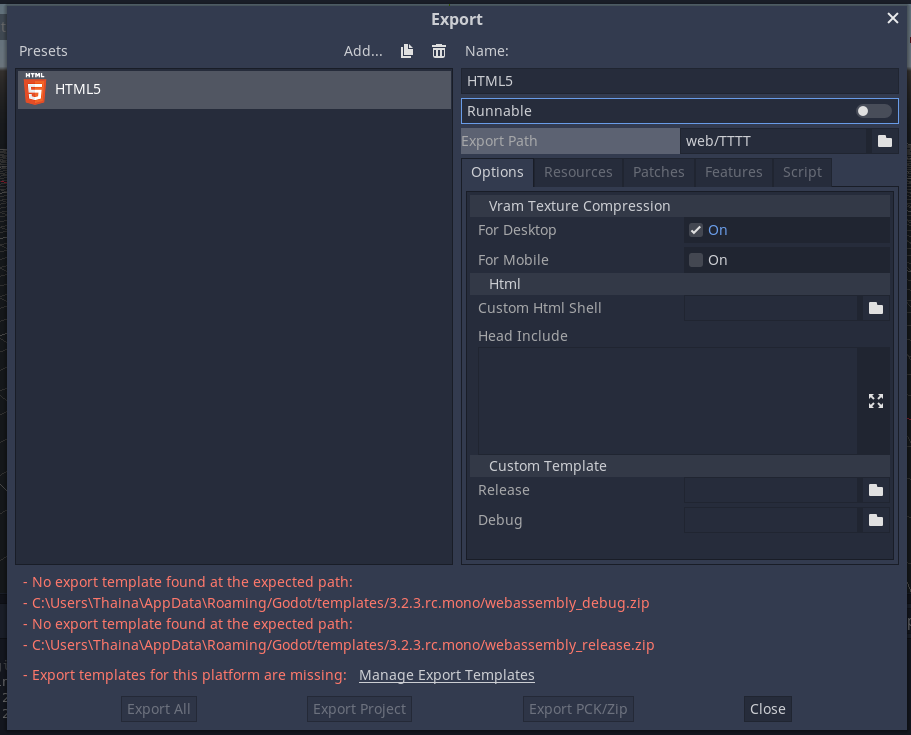
Task: Click Manage Export Templates link
Action: [x=446, y=674]
